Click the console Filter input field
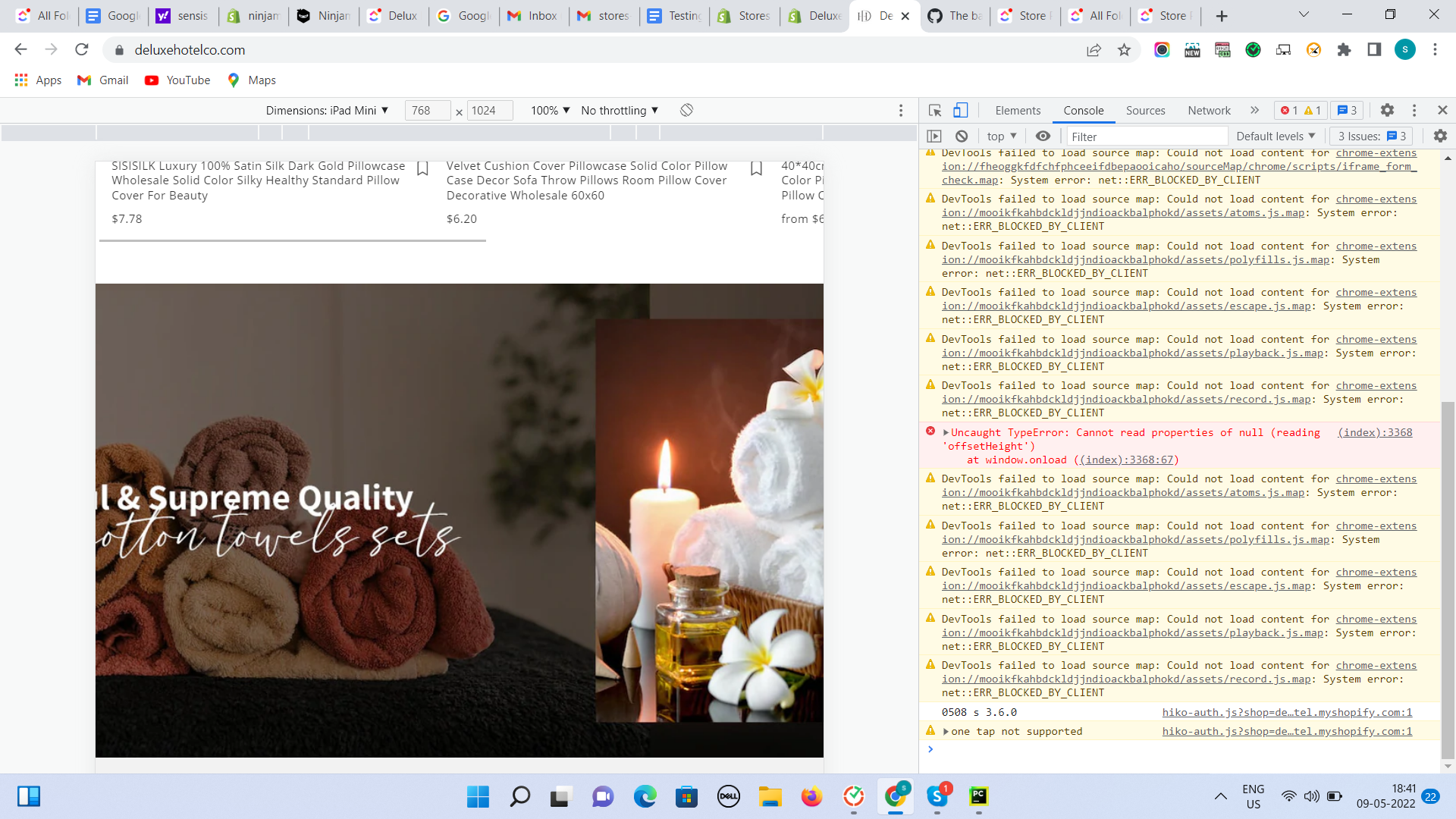The width and height of the screenshot is (1456, 819). [x=1147, y=136]
